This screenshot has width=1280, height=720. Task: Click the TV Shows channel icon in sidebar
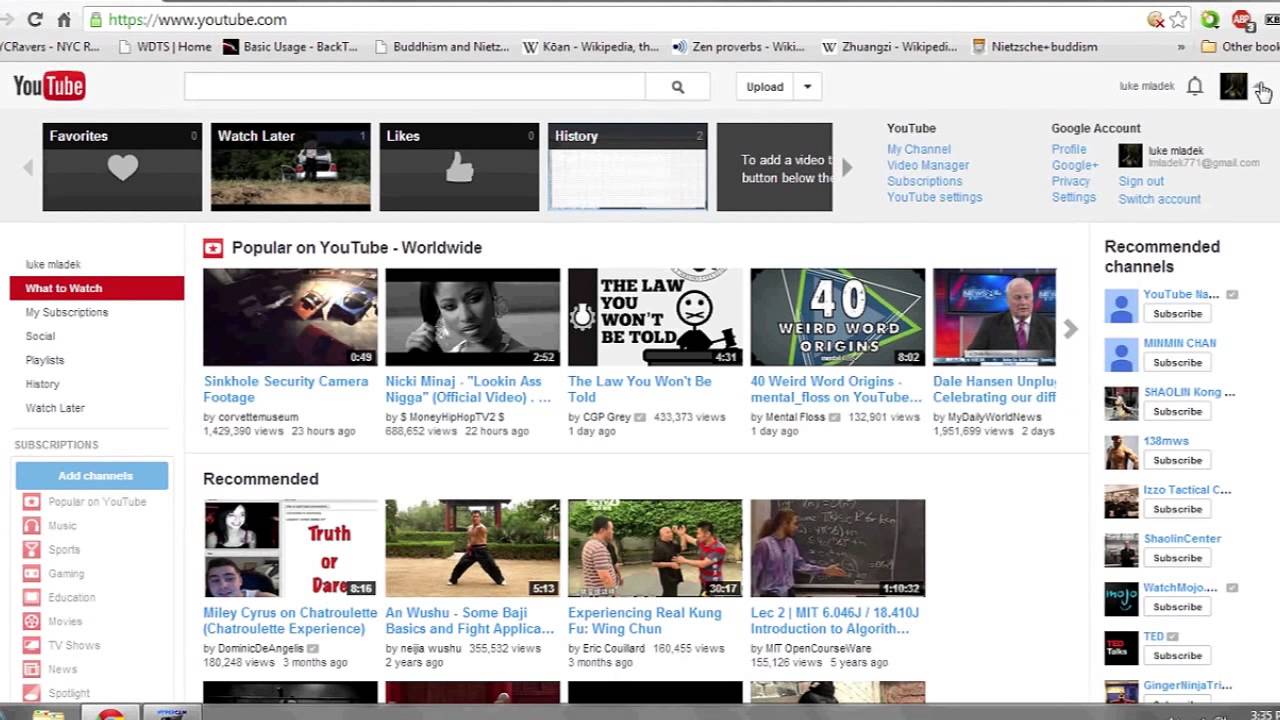[32, 646]
